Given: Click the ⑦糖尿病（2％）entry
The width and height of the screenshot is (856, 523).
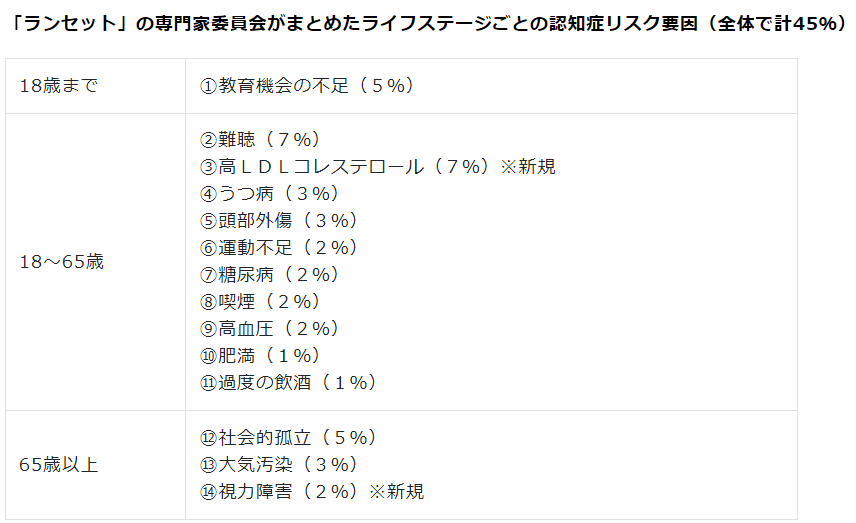Looking at the screenshot, I should coord(270,275).
